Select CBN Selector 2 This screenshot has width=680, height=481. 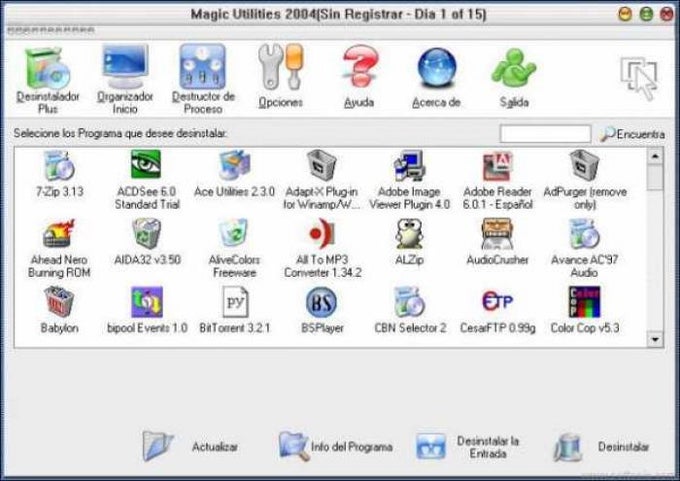click(x=409, y=310)
